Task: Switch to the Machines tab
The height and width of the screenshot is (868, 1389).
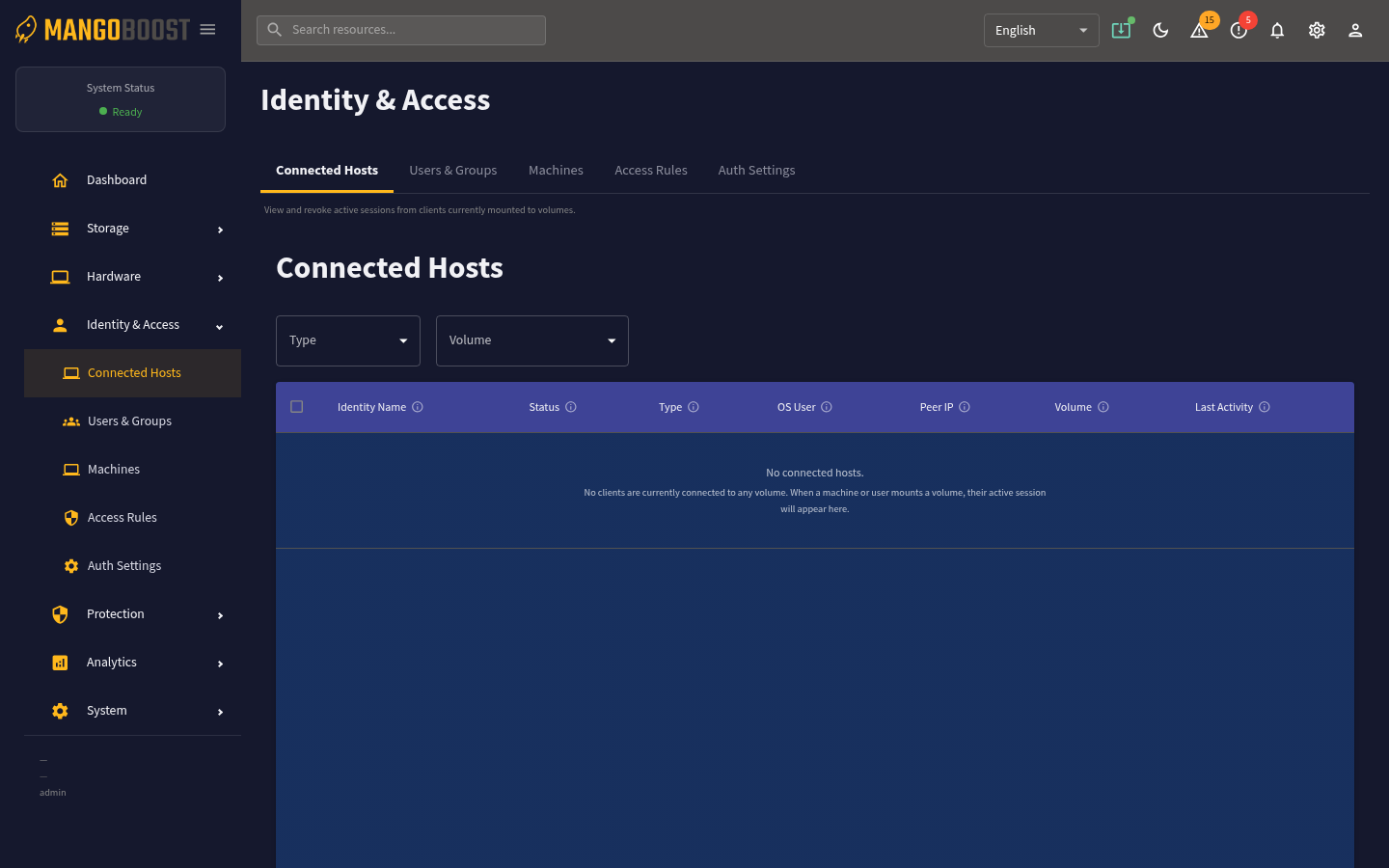Action: pyautogui.click(x=556, y=171)
